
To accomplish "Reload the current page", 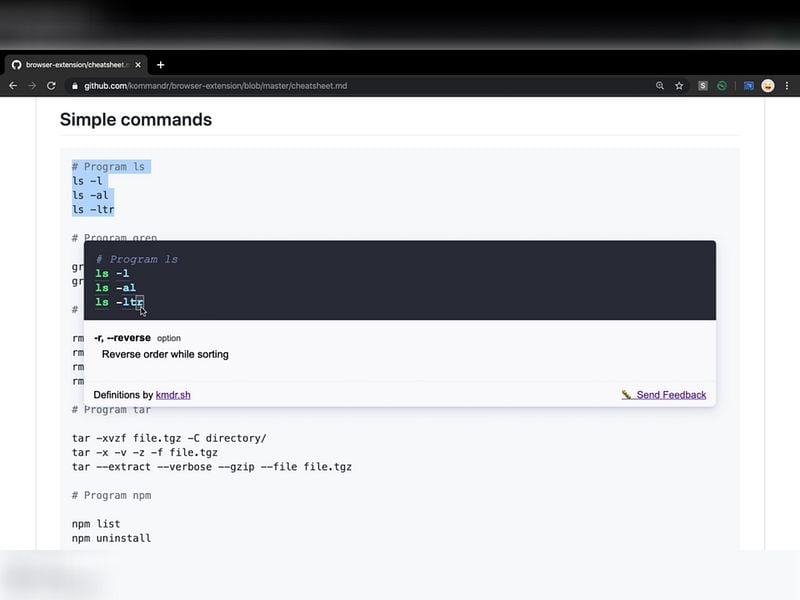I will point(51,86).
